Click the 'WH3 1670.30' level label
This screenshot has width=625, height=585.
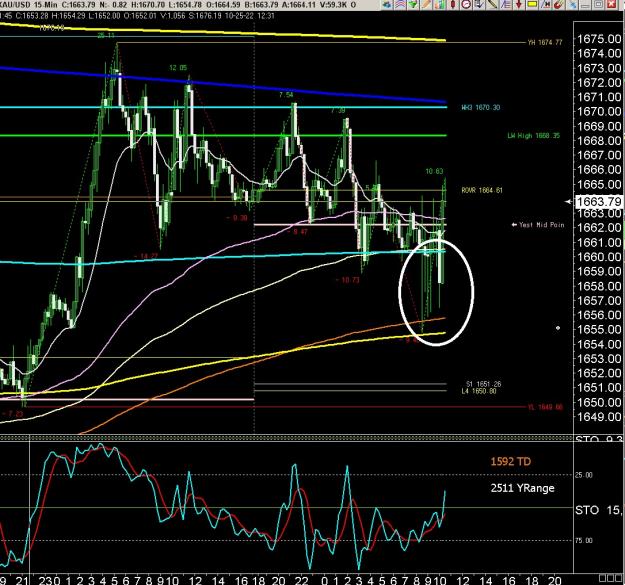[x=481, y=107]
